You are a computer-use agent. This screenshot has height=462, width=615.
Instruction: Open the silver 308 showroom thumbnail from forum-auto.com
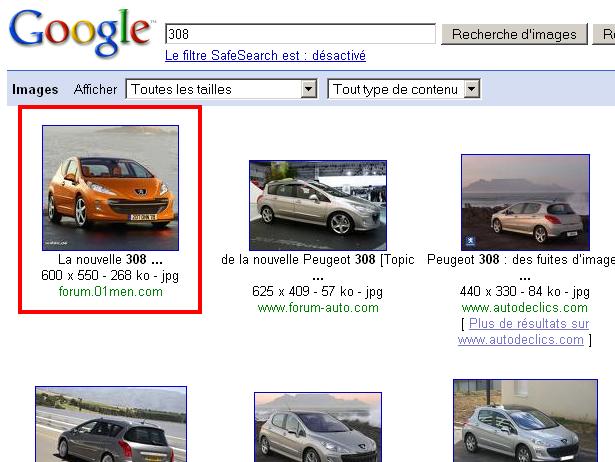pos(318,205)
